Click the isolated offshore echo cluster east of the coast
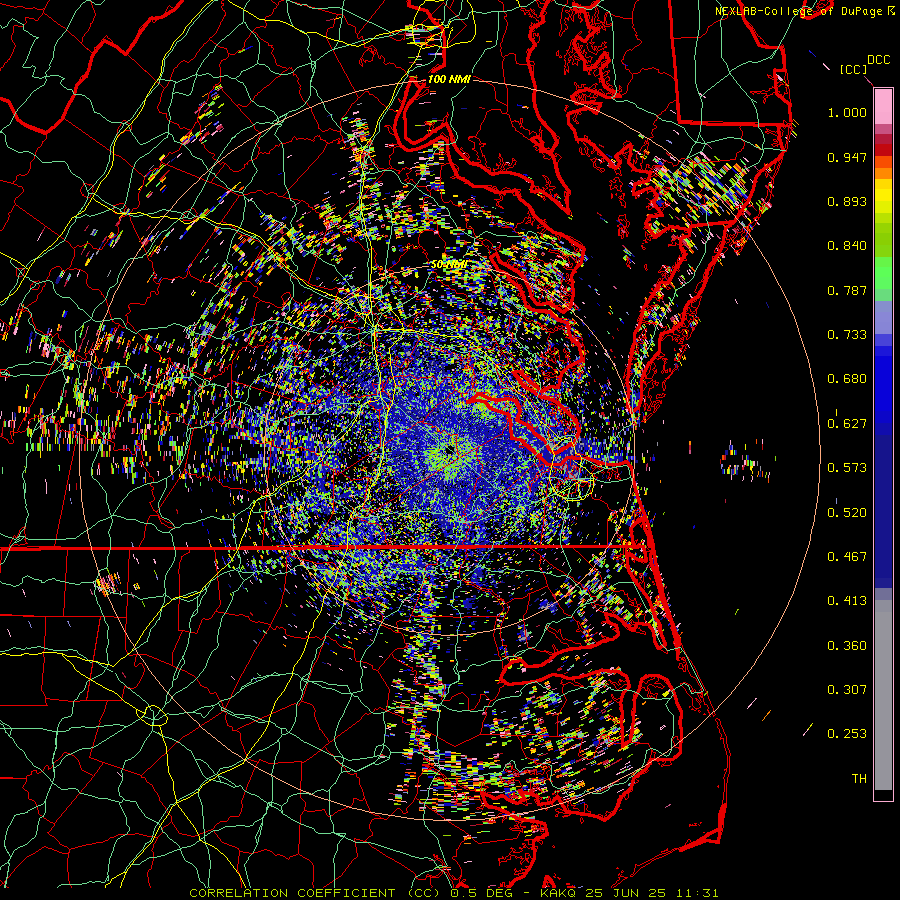Image resolution: width=900 pixels, height=900 pixels. click(746, 460)
